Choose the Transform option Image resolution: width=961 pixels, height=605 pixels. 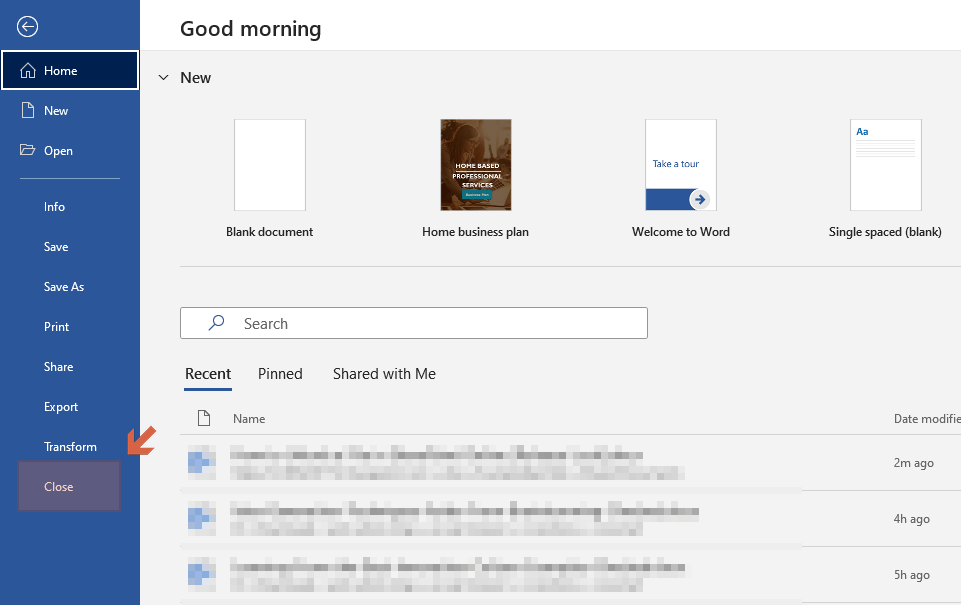[71, 446]
